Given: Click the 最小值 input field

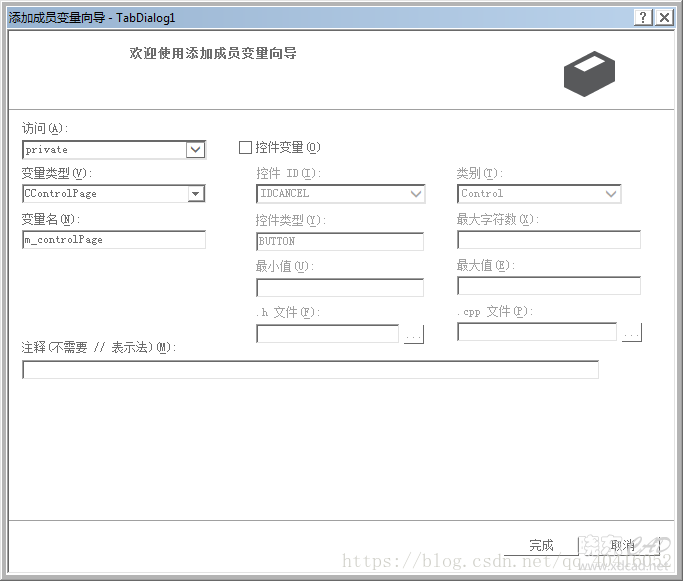Looking at the screenshot, I should [x=340, y=288].
